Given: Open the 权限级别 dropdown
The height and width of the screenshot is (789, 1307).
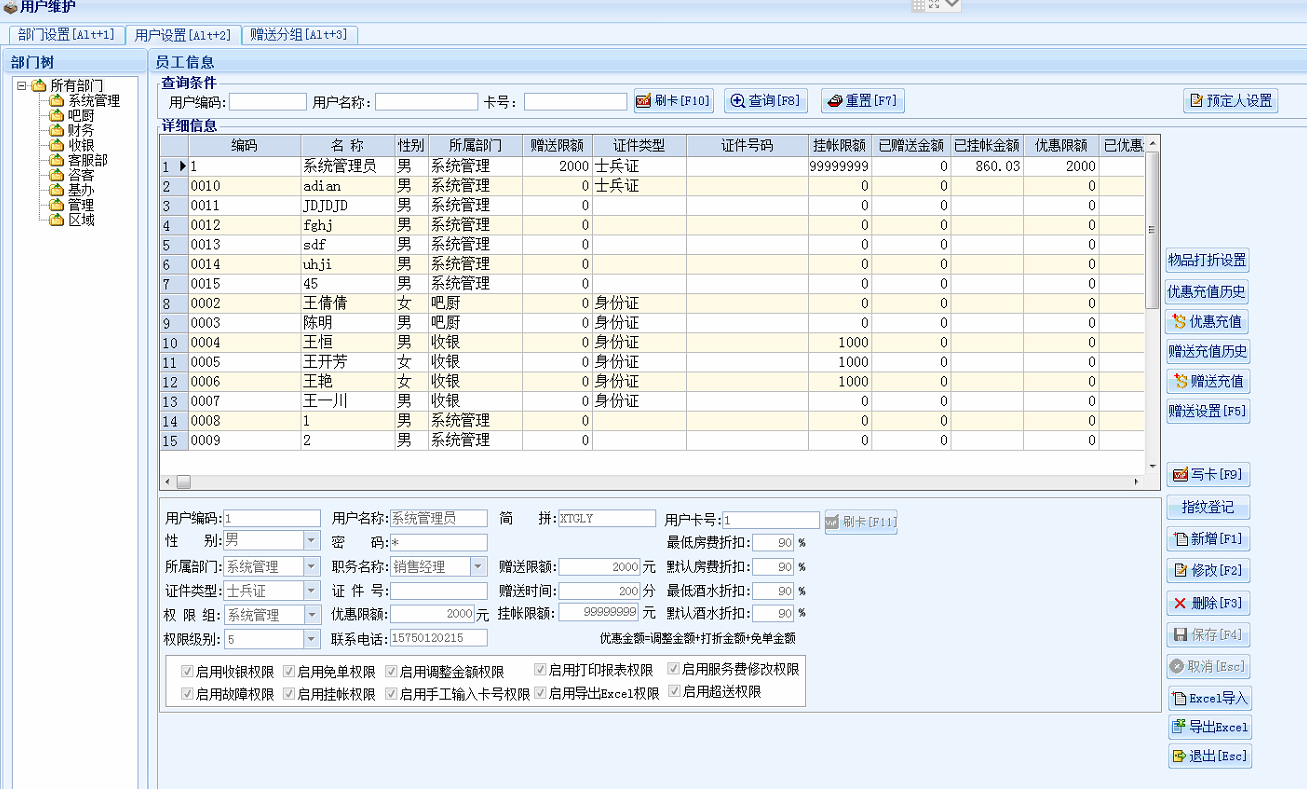Looking at the screenshot, I should (x=311, y=639).
